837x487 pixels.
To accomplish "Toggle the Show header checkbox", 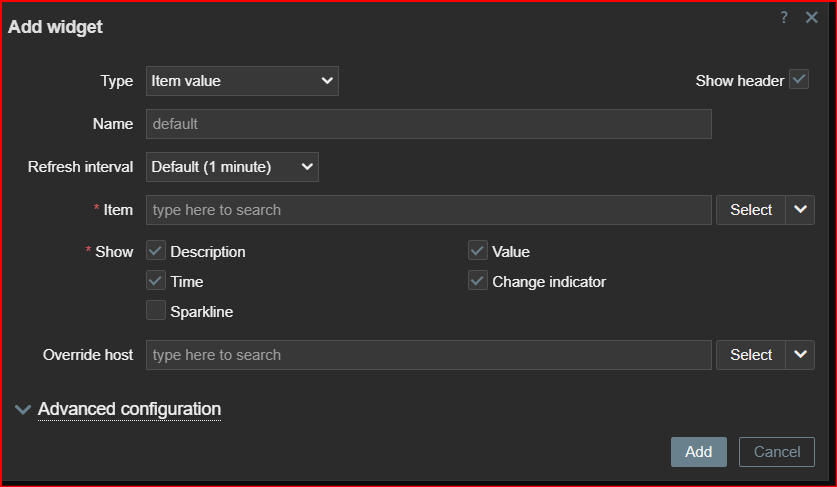I will click(799, 80).
